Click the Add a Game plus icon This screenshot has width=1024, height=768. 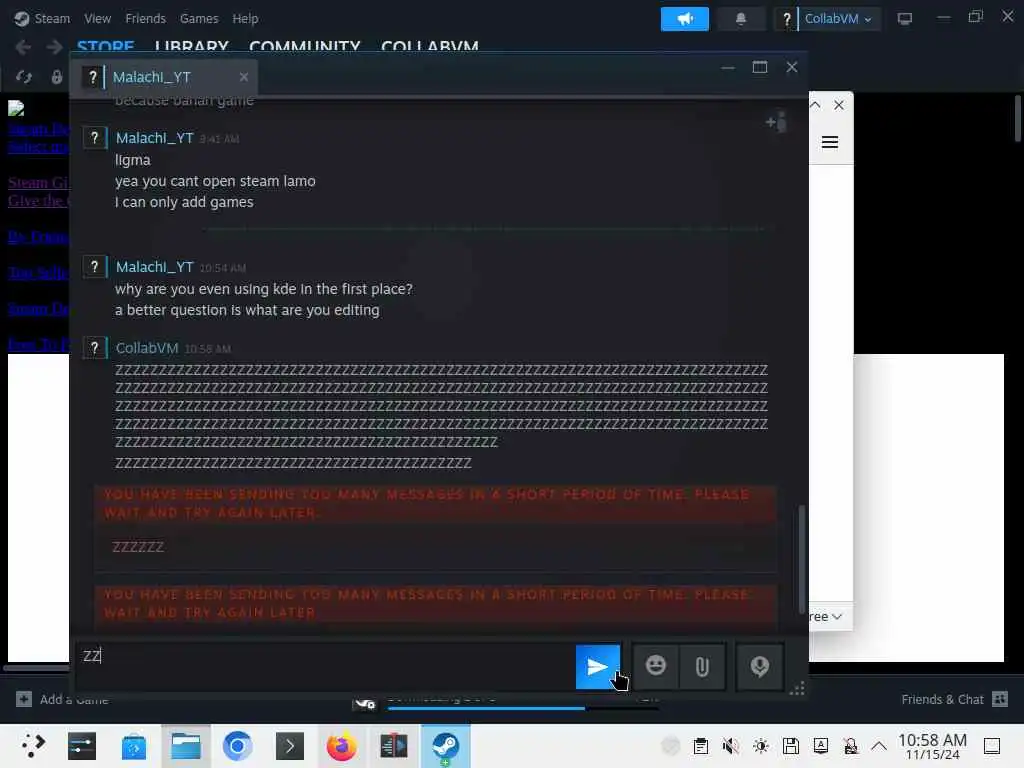(24, 699)
